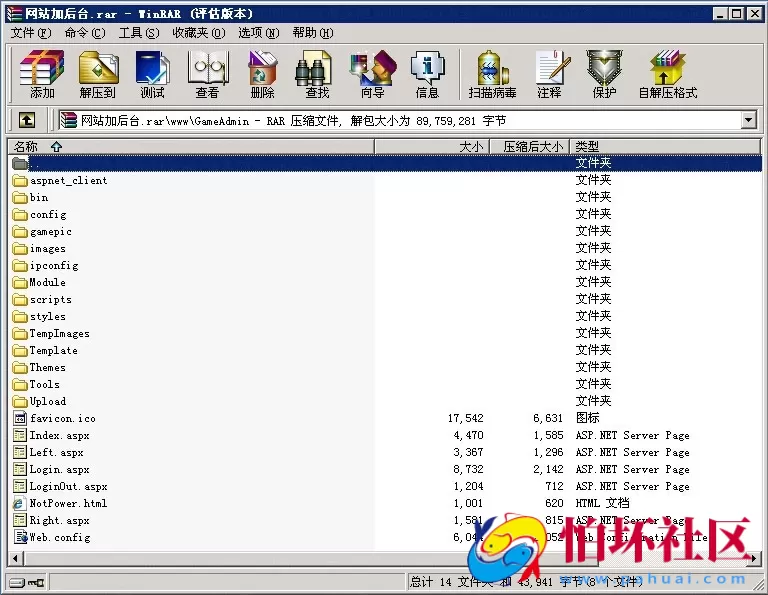Open the File (文件) menu
Image resolution: width=768 pixels, height=595 pixels.
pyautogui.click(x=31, y=33)
